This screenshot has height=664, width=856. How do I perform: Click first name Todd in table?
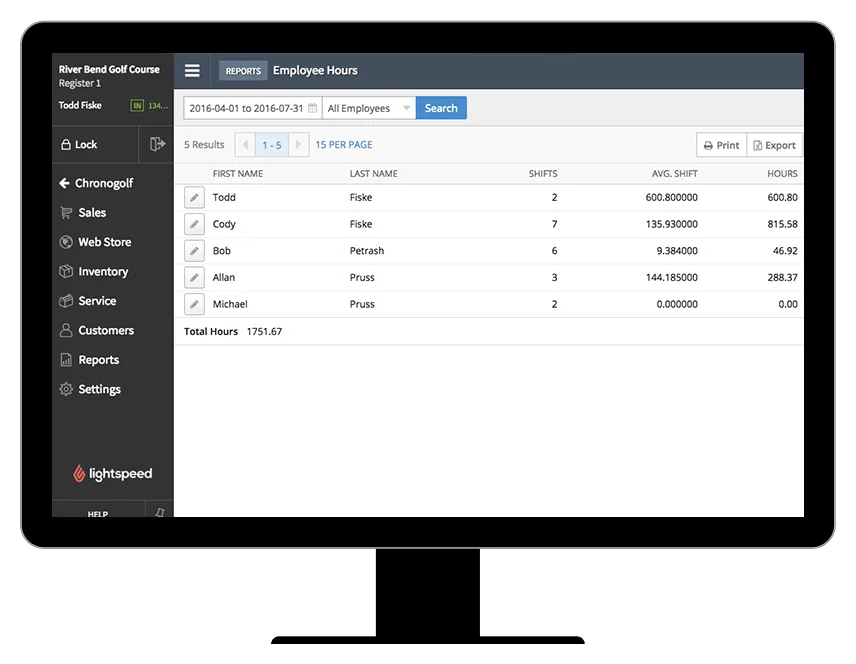224,197
